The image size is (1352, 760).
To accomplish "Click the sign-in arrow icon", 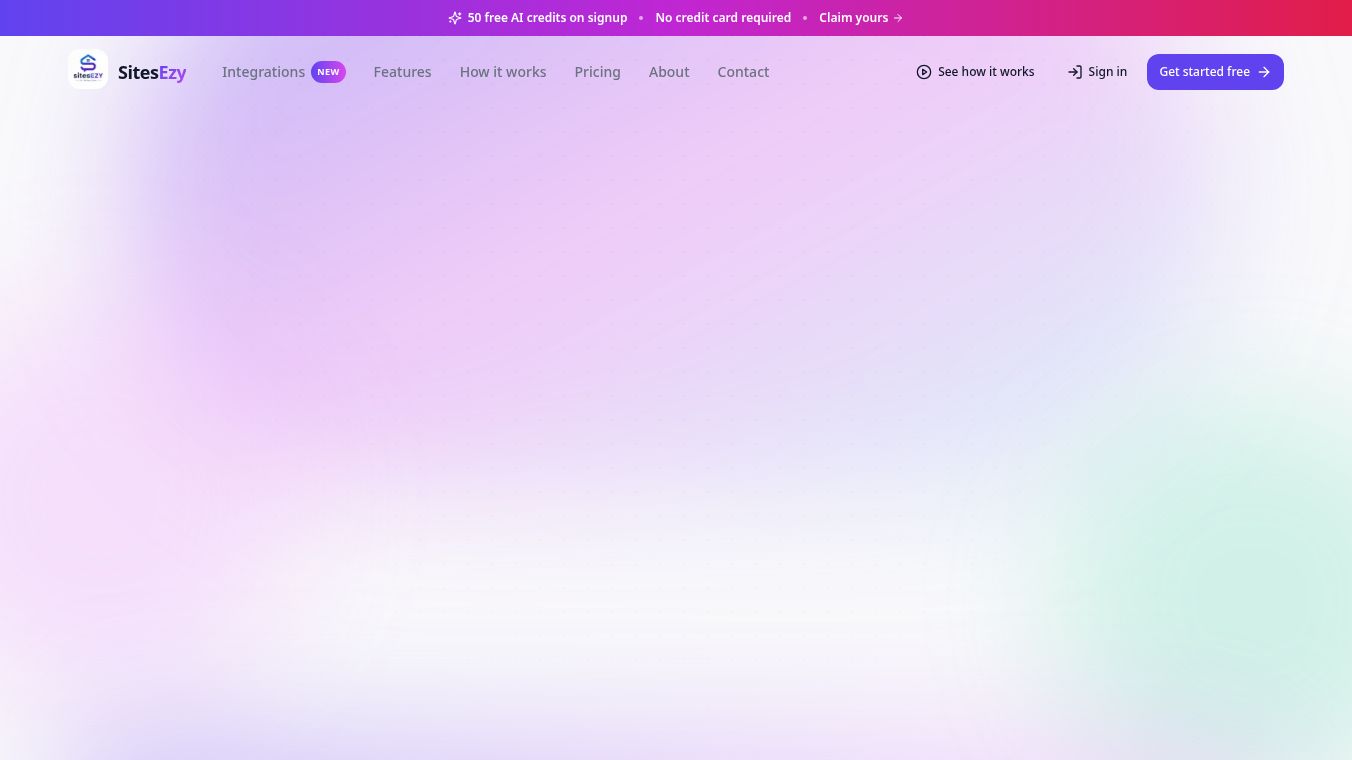I will click(x=1075, y=72).
